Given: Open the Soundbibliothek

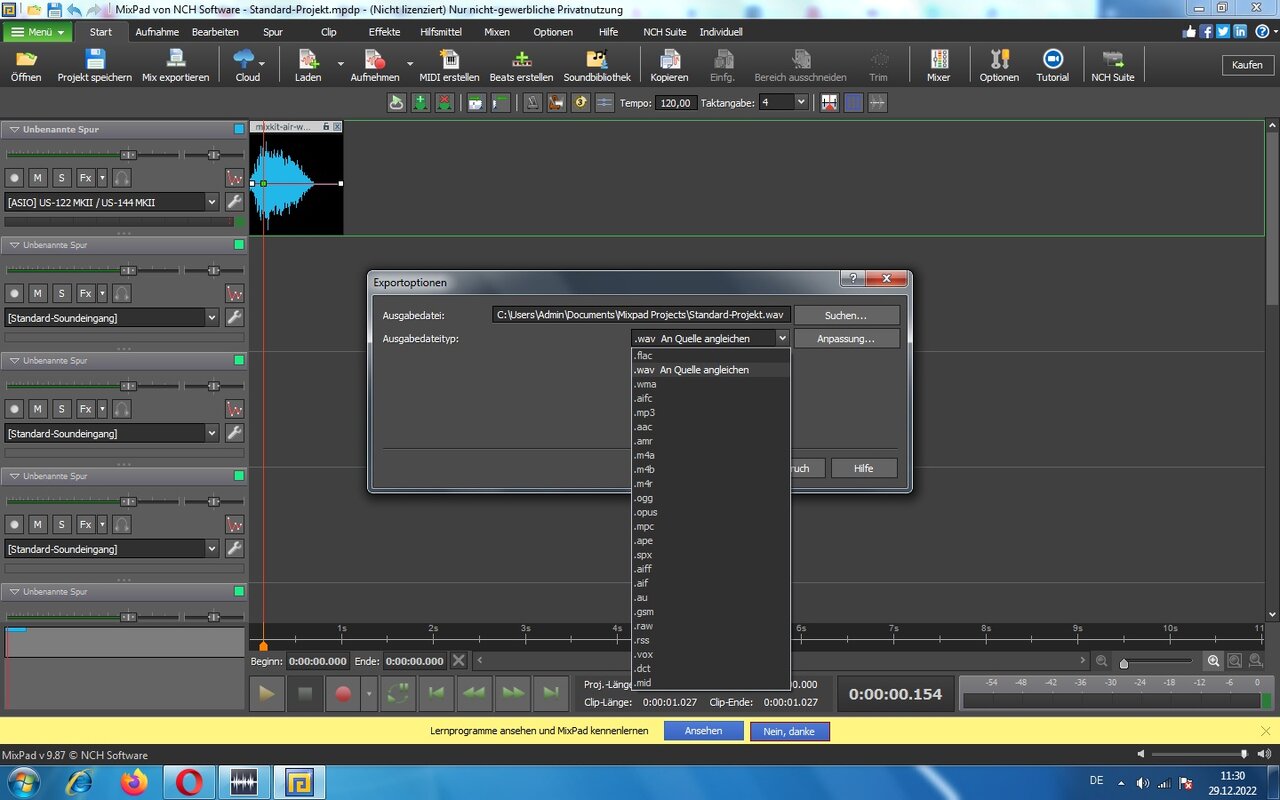Looking at the screenshot, I should 597,65.
